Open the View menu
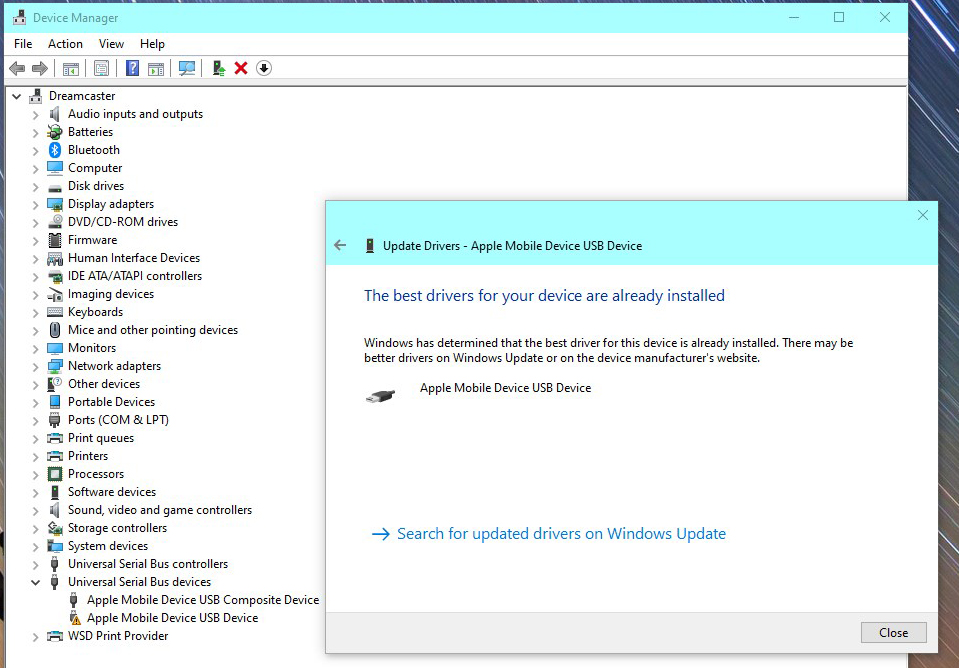The height and width of the screenshot is (668, 959). click(111, 44)
